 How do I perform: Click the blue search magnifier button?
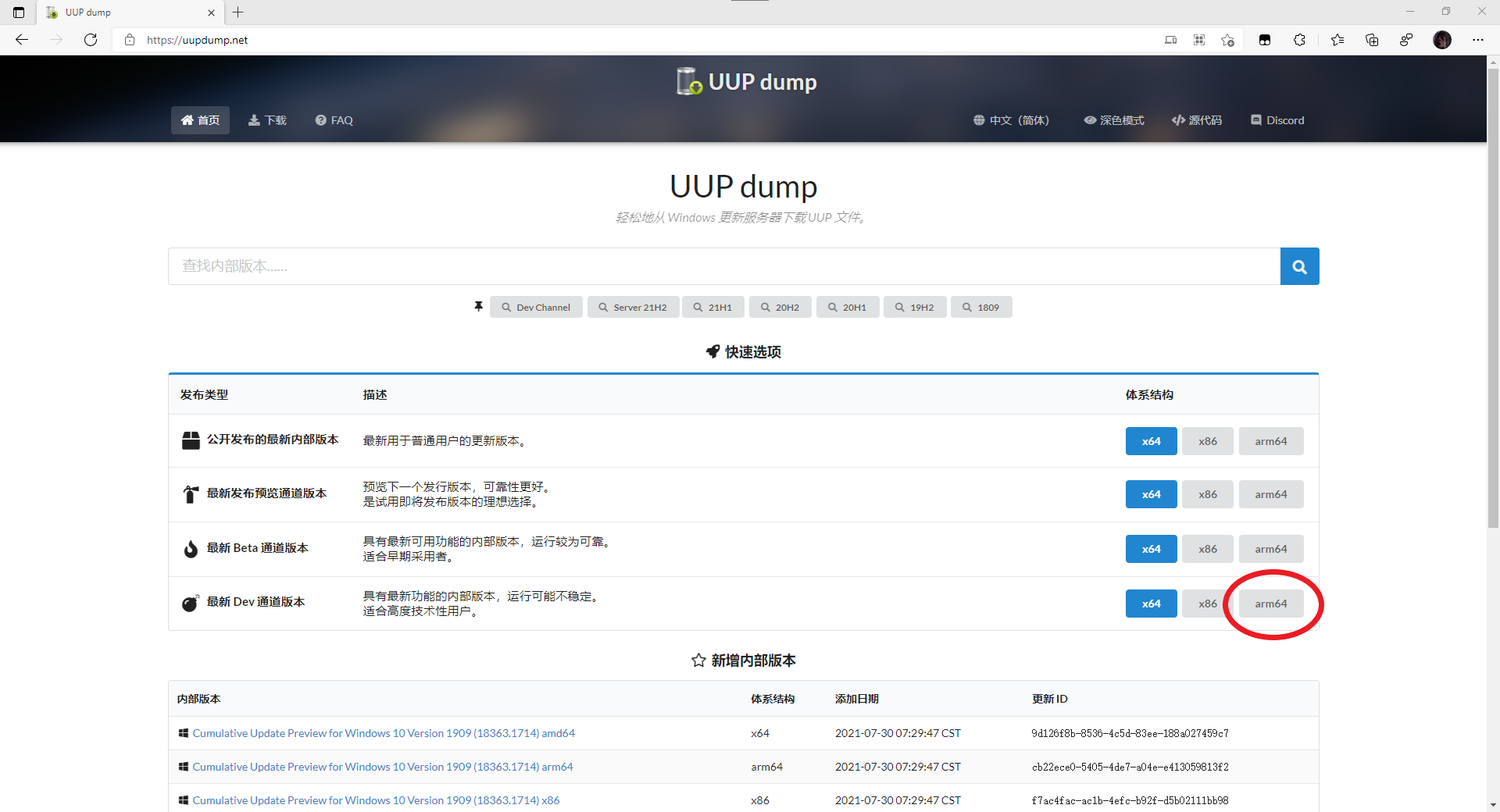click(x=1300, y=266)
